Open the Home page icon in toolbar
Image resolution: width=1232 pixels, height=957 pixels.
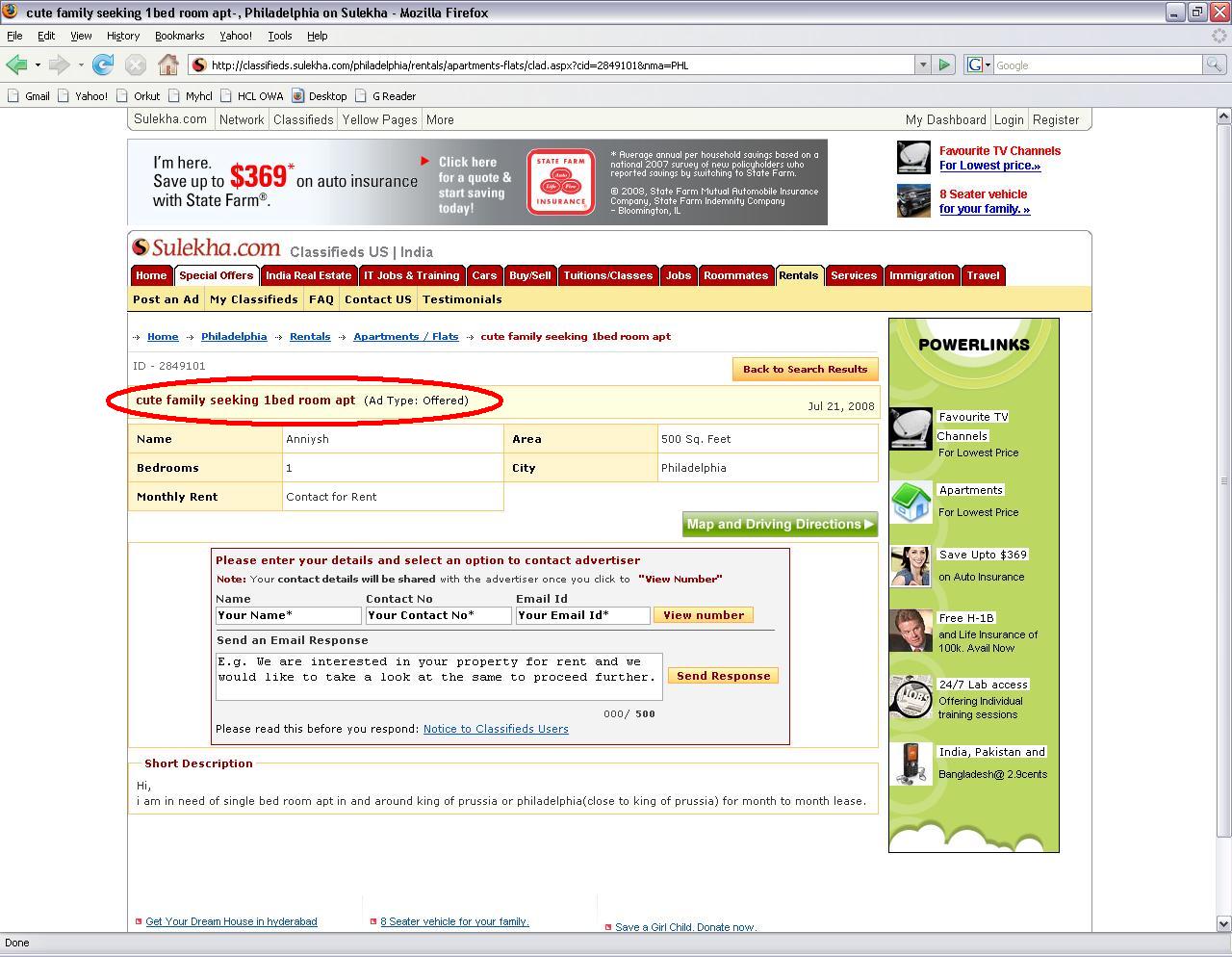168,65
